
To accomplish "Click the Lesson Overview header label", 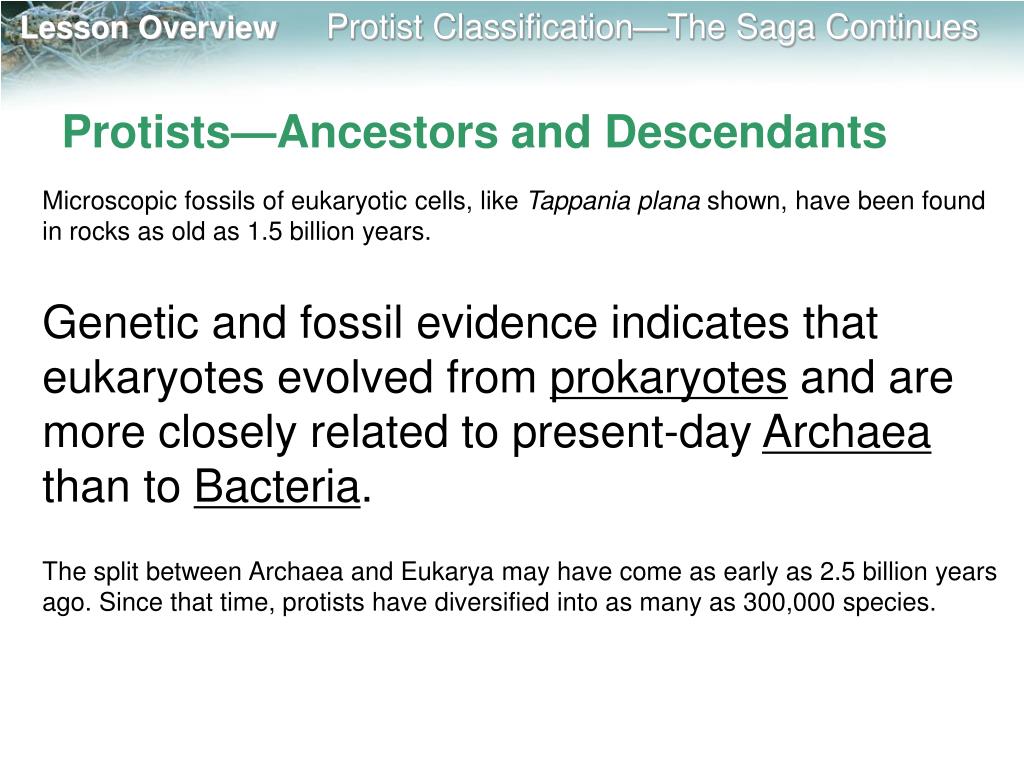I will click(149, 28).
